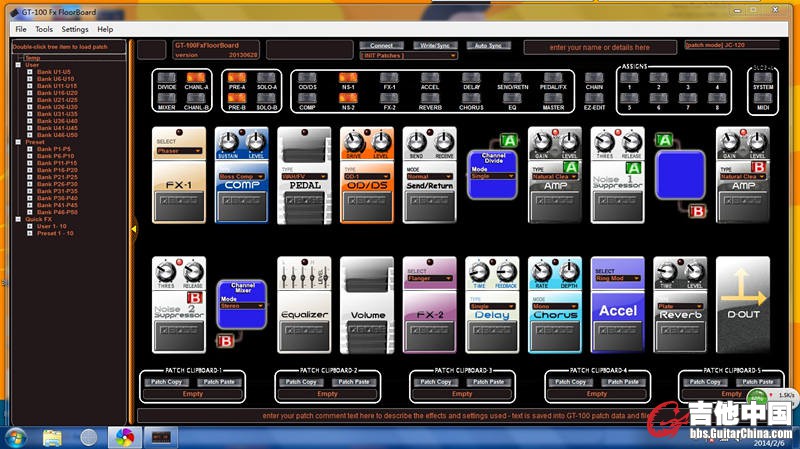Click the Send/Return pedal footswitch
800x449 pixels.
430,206
